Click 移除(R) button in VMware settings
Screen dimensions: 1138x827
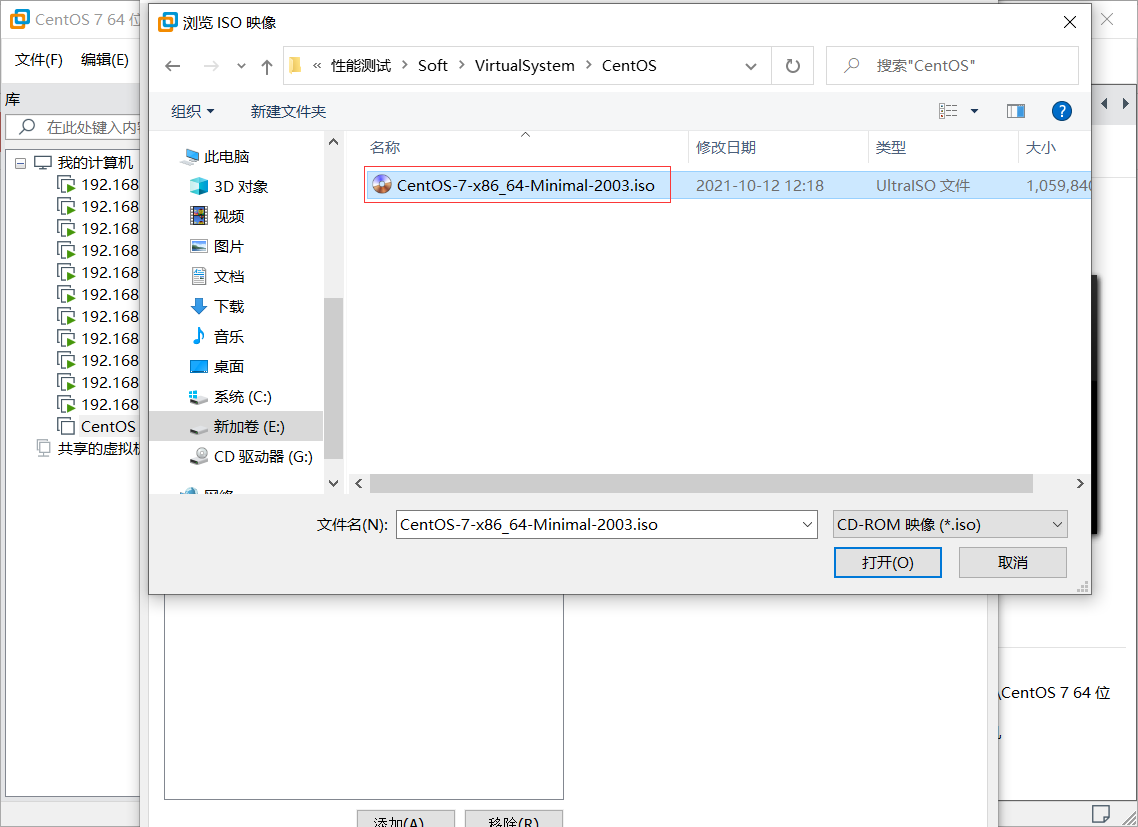[x=513, y=819]
